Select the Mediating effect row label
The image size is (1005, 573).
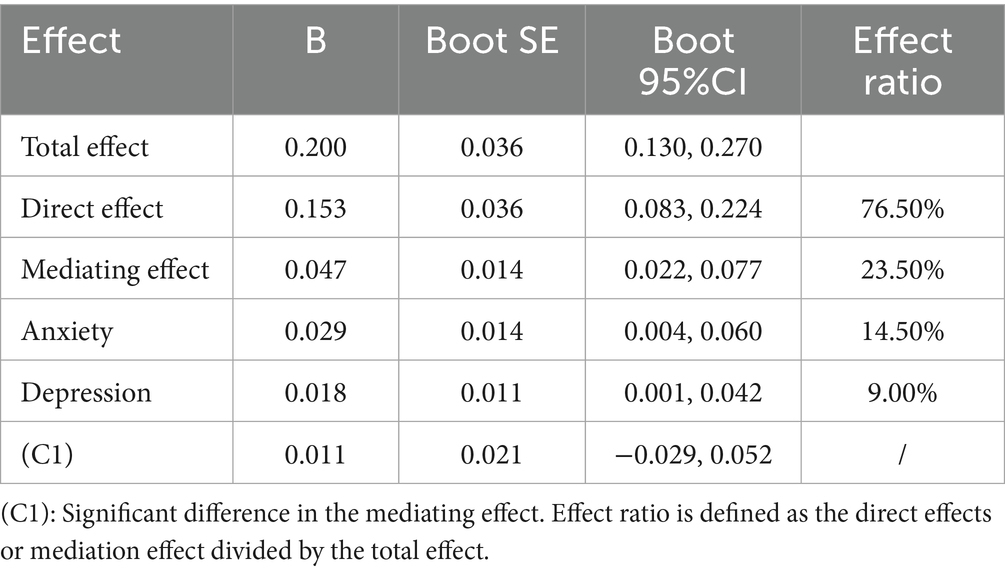tap(115, 270)
